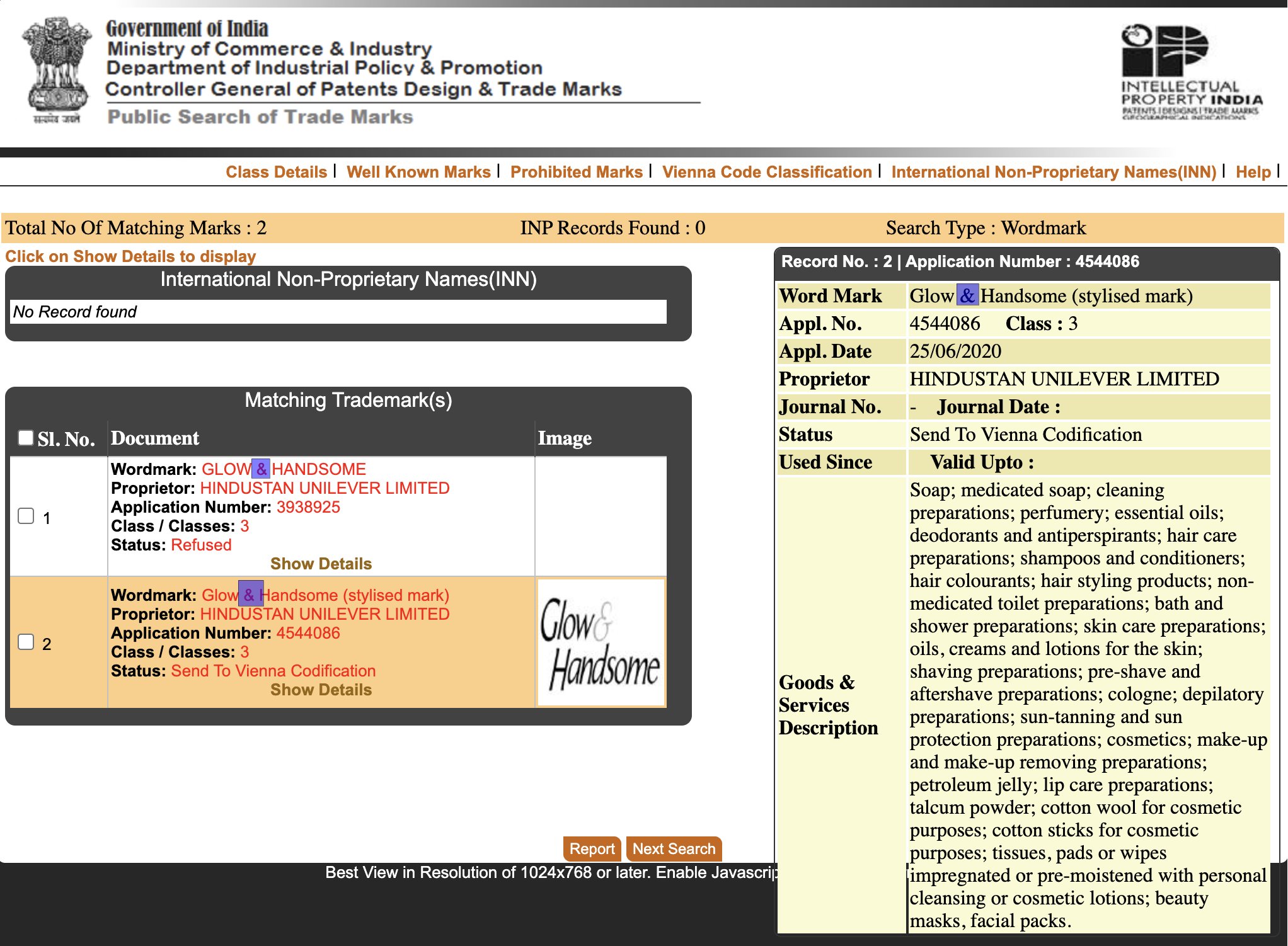This screenshot has width=1288, height=946.
Task: Click the Image column header
Action: click(x=565, y=438)
